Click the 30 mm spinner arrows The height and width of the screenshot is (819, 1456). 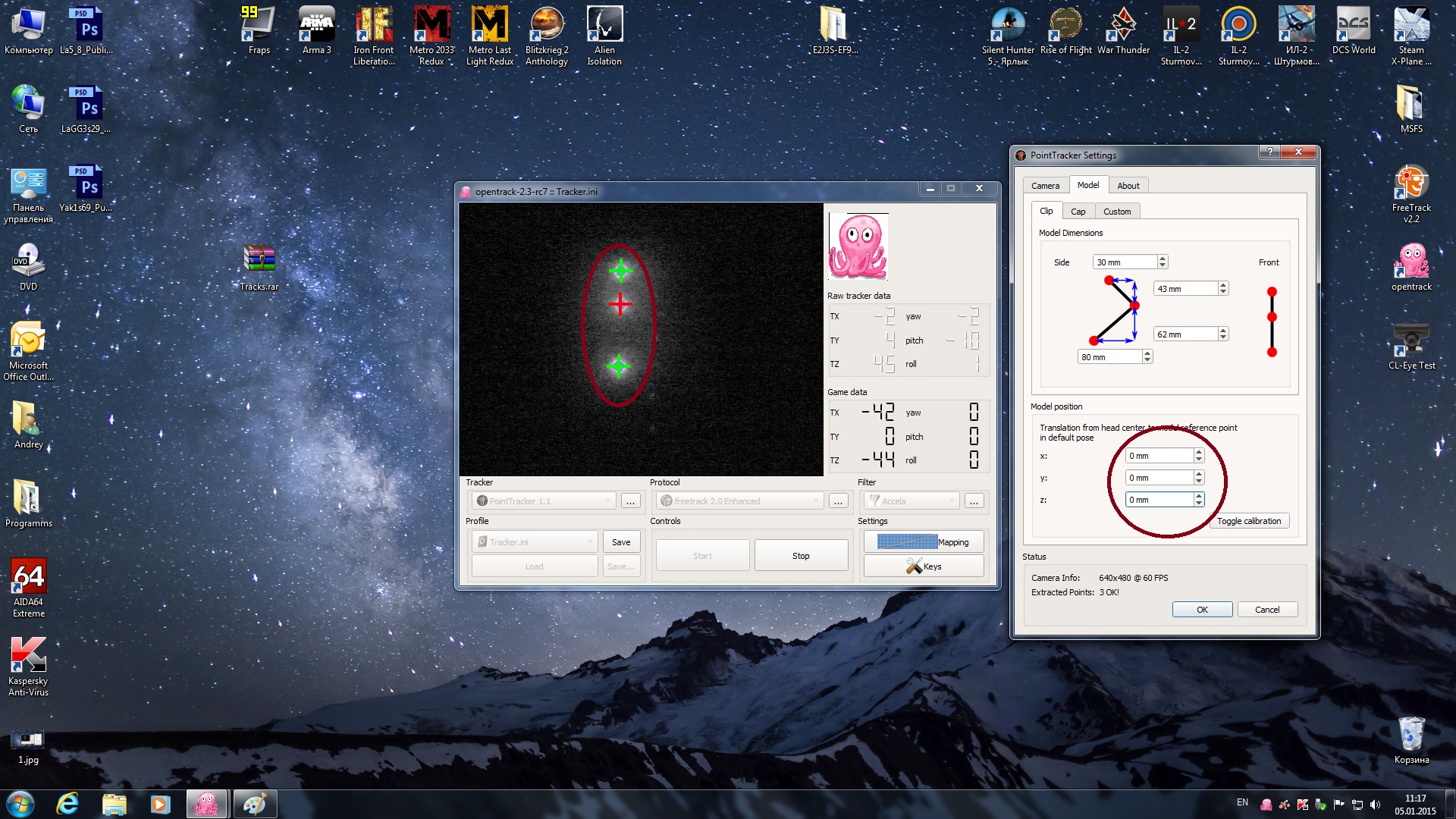1163,262
